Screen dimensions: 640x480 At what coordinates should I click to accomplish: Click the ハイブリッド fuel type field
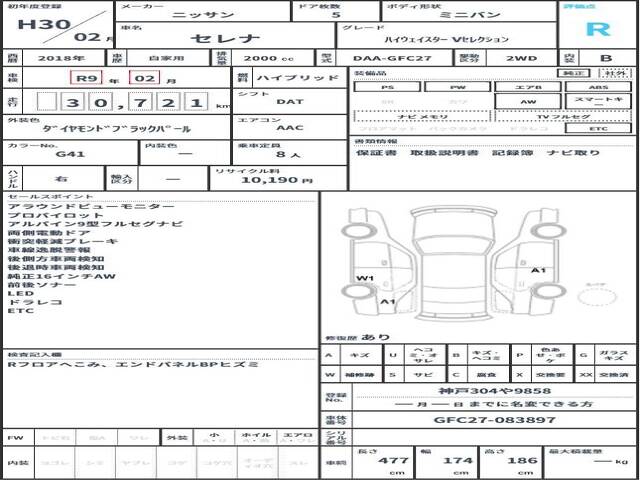pyautogui.click(x=287, y=77)
